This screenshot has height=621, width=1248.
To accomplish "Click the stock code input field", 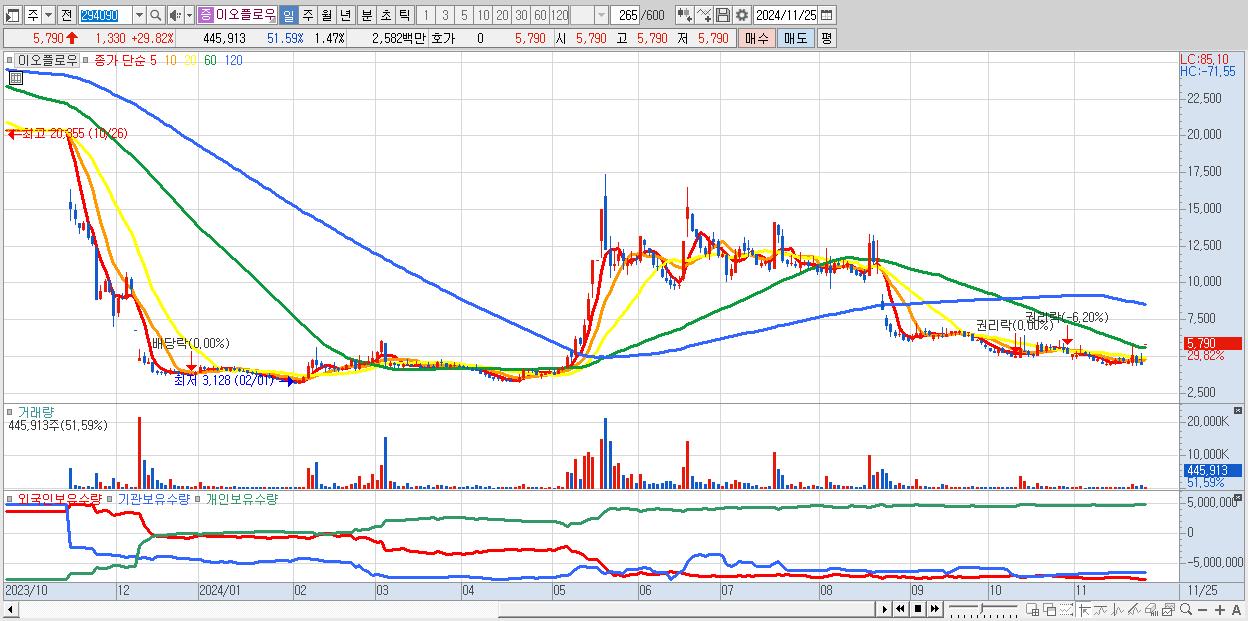I will 105,16.
